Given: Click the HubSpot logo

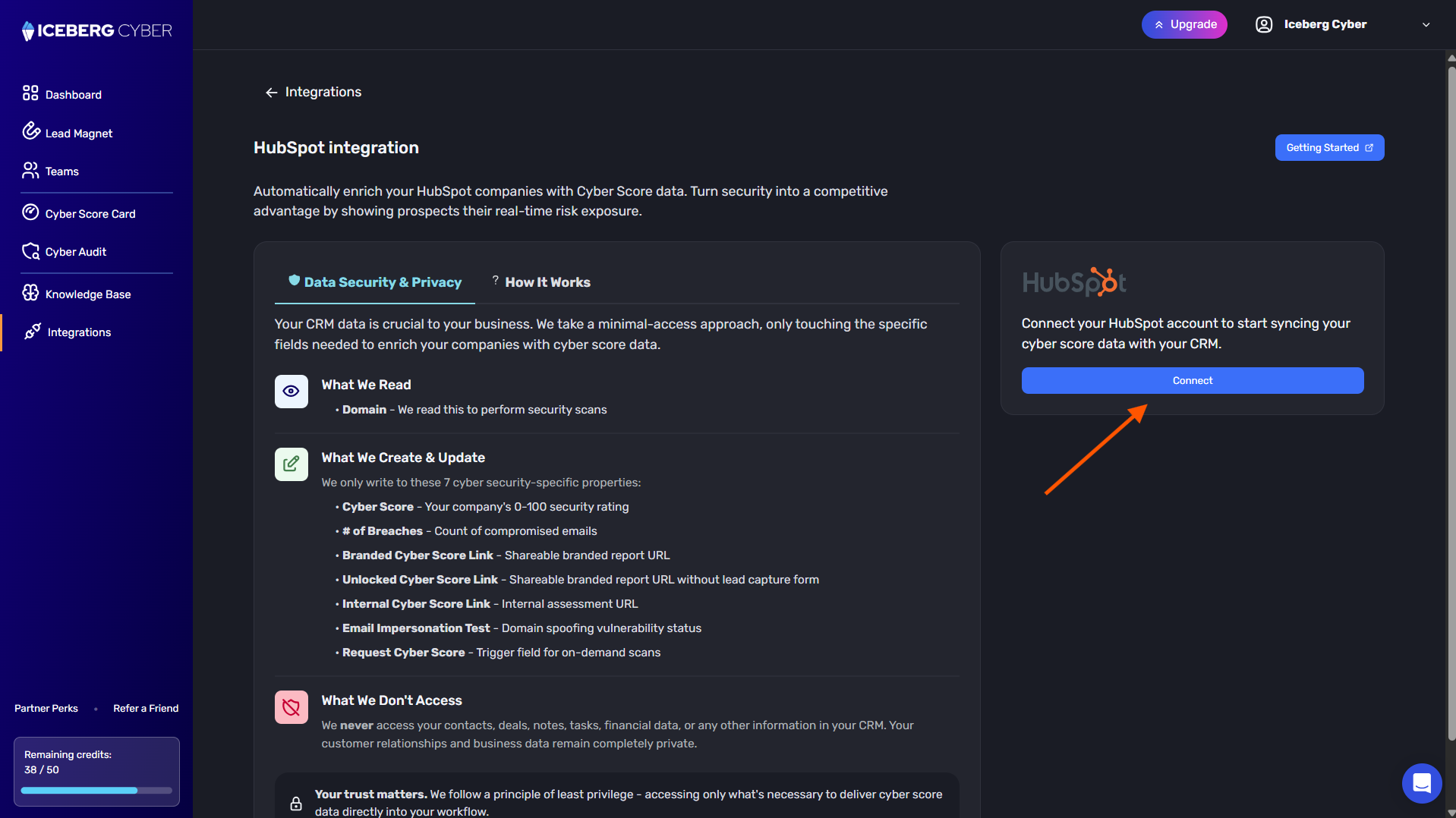Looking at the screenshot, I should [x=1074, y=282].
